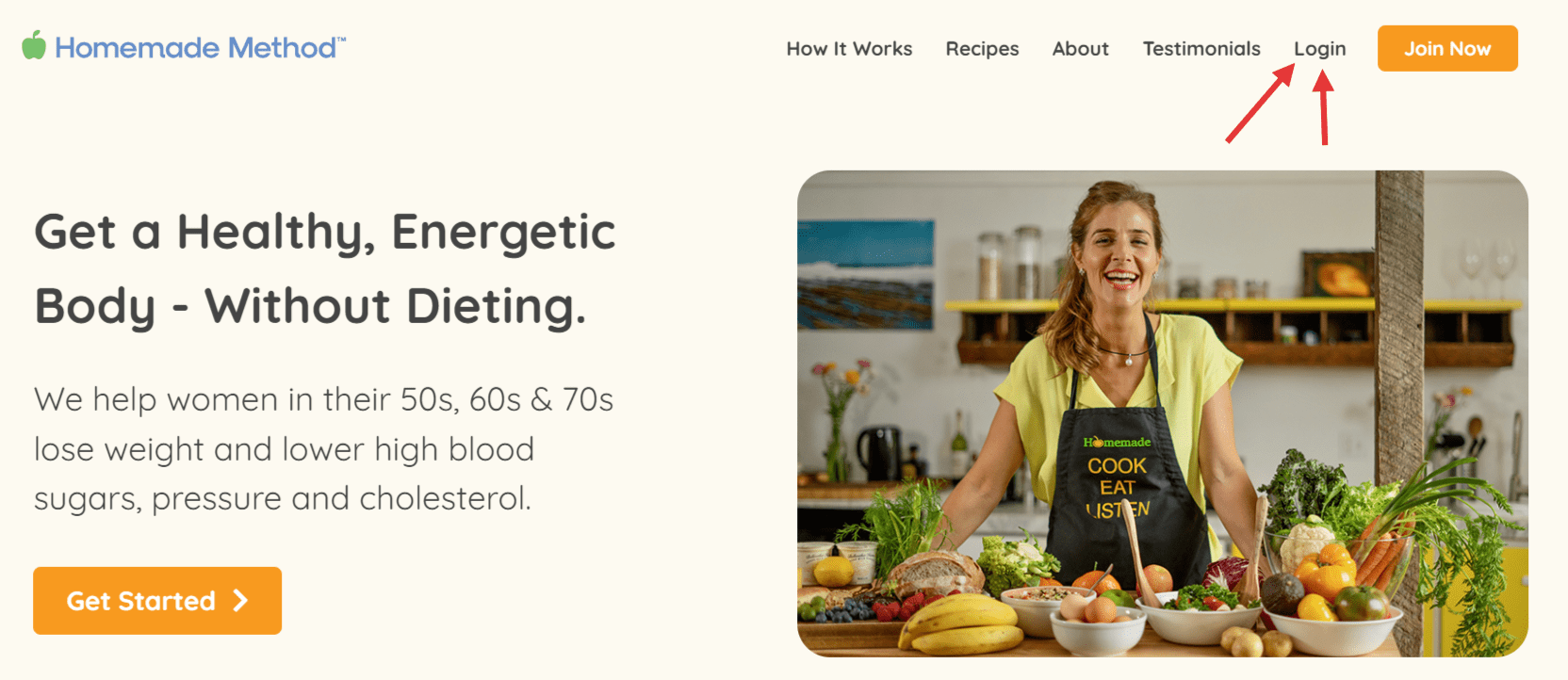Click the Login link
The width and height of the screenshot is (1568, 680).
(x=1319, y=49)
